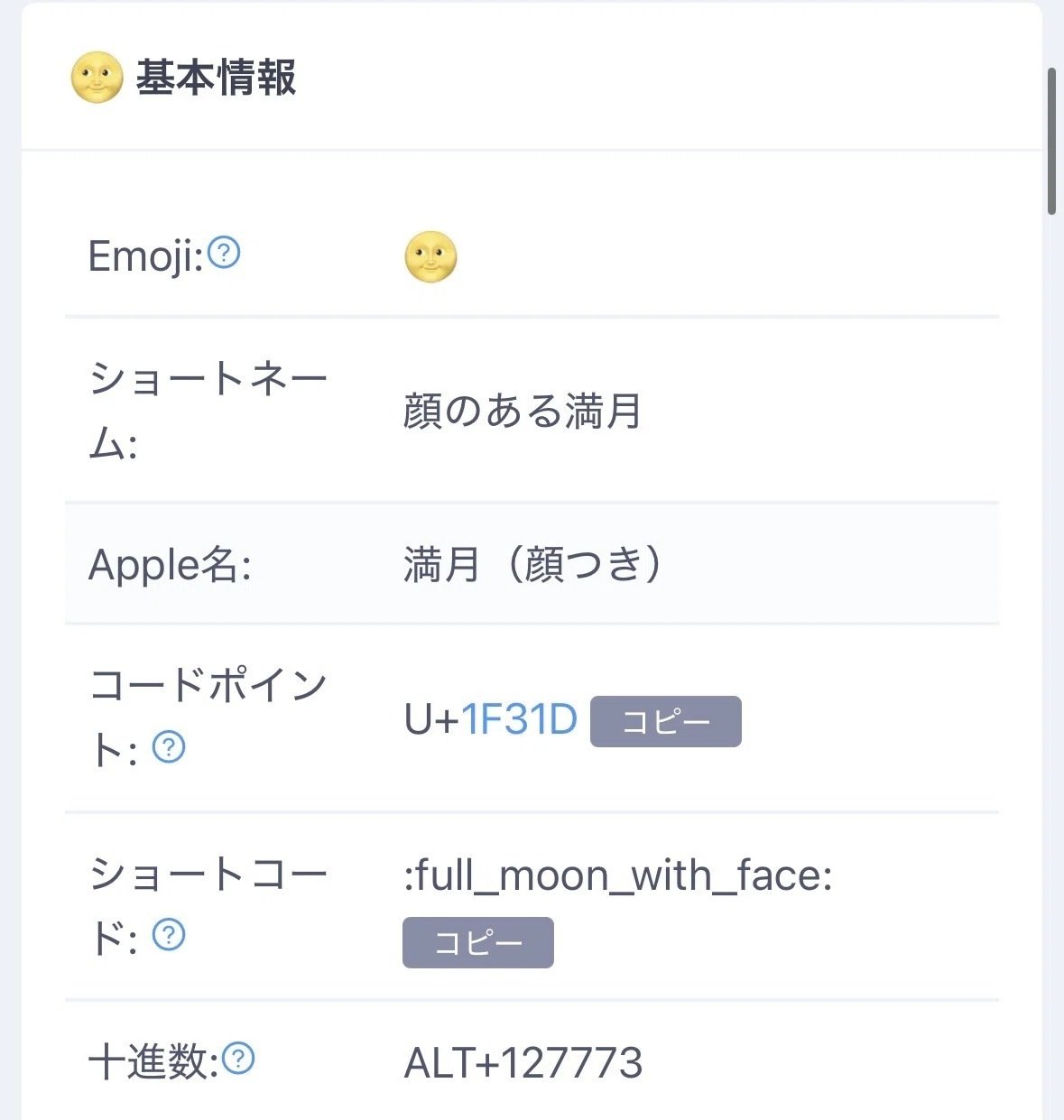Image resolution: width=1064 pixels, height=1120 pixels.
Task: Click the vertical scrollbar thumb on the page
Action: click(1050, 141)
